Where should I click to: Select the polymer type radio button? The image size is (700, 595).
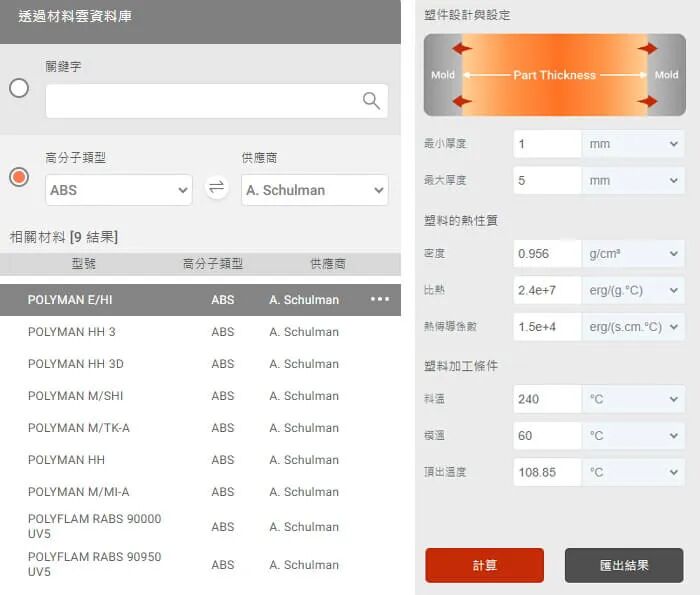coord(19,177)
